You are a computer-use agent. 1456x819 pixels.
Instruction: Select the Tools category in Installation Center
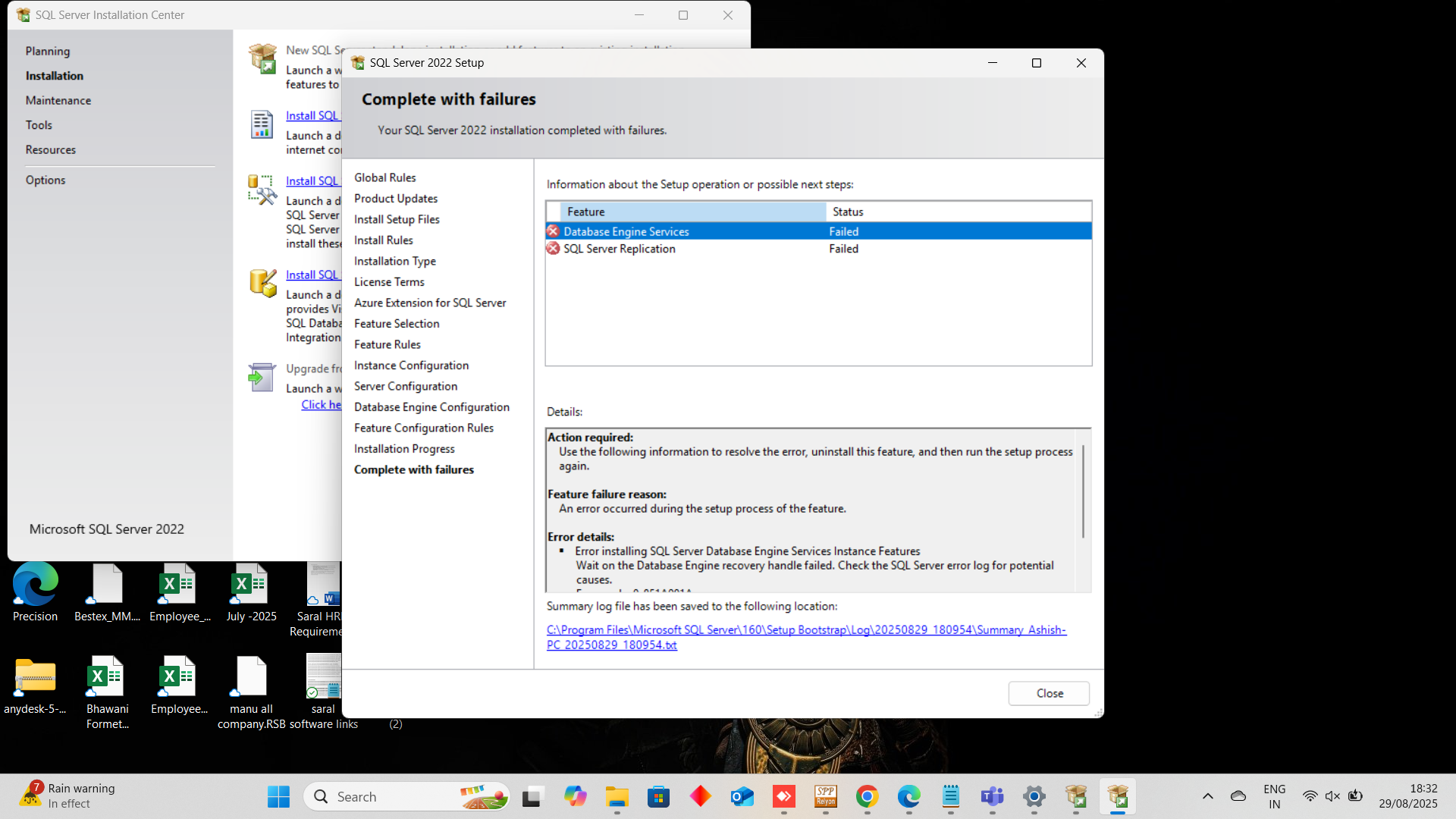coord(39,125)
